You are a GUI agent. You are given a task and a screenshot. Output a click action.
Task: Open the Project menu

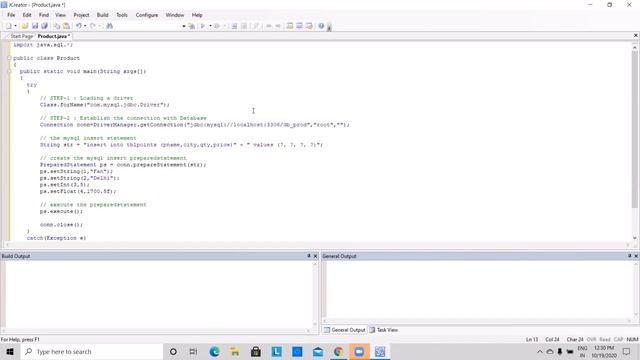point(81,15)
